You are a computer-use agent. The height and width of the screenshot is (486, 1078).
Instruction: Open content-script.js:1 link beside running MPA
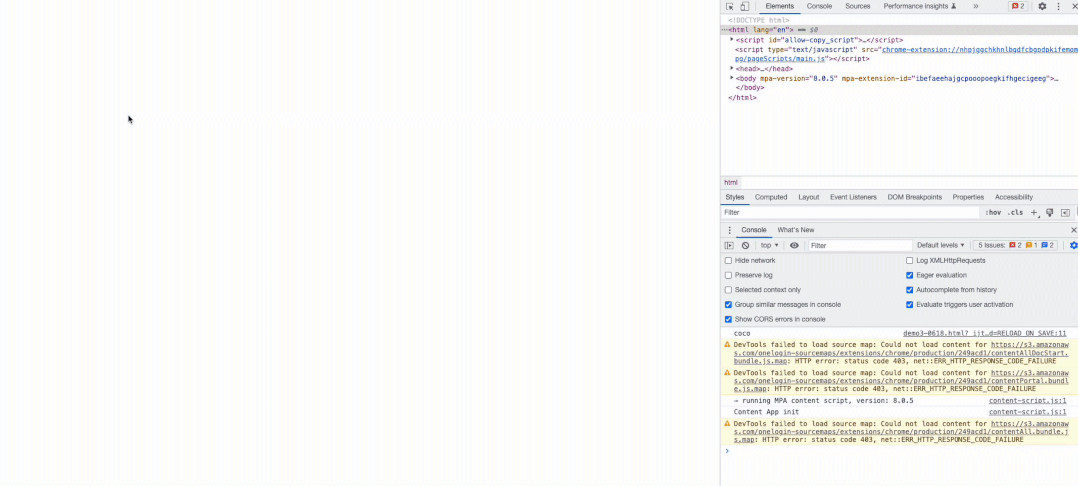pyautogui.click(x=1028, y=401)
